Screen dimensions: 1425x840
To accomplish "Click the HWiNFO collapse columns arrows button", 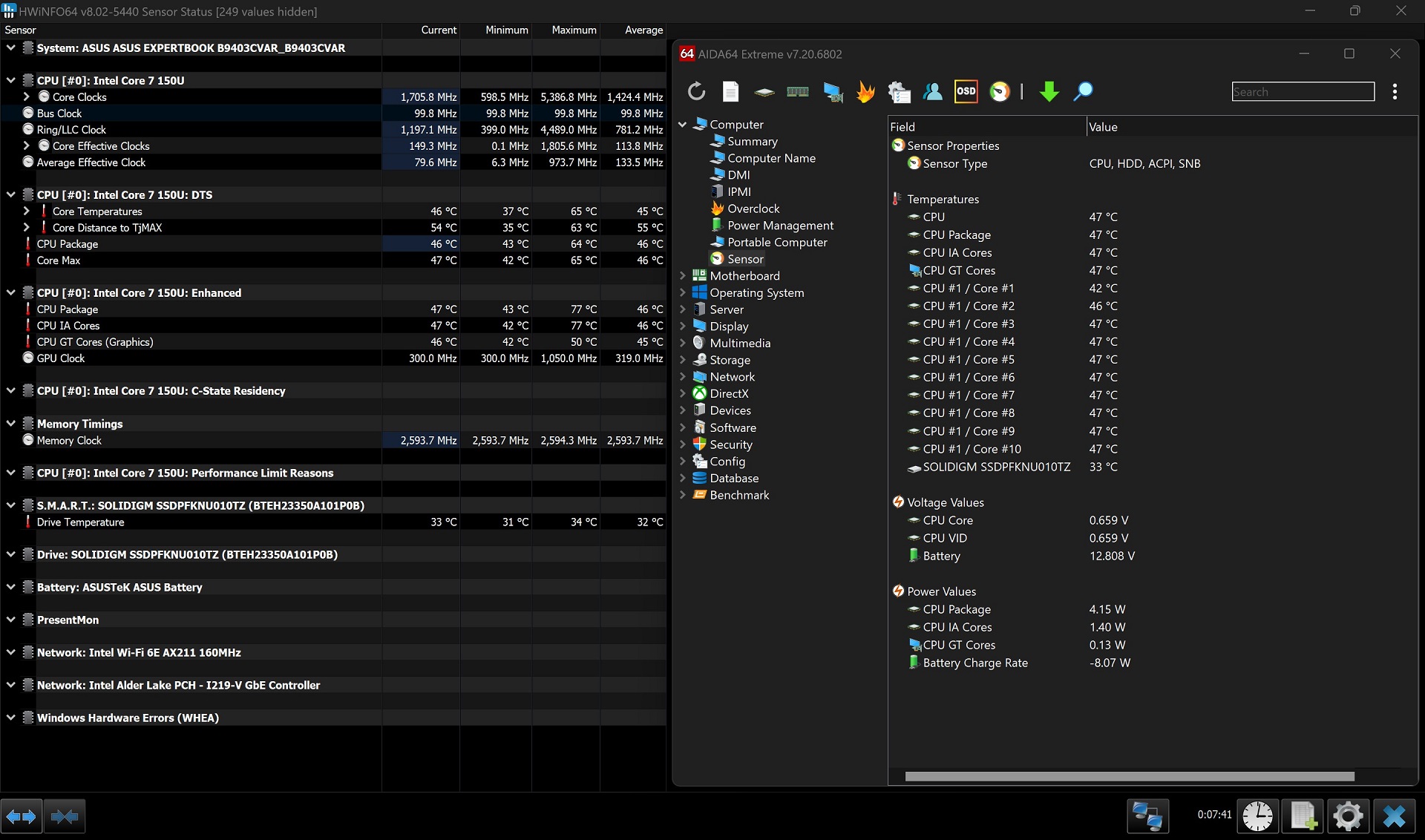I will pos(65,816).
